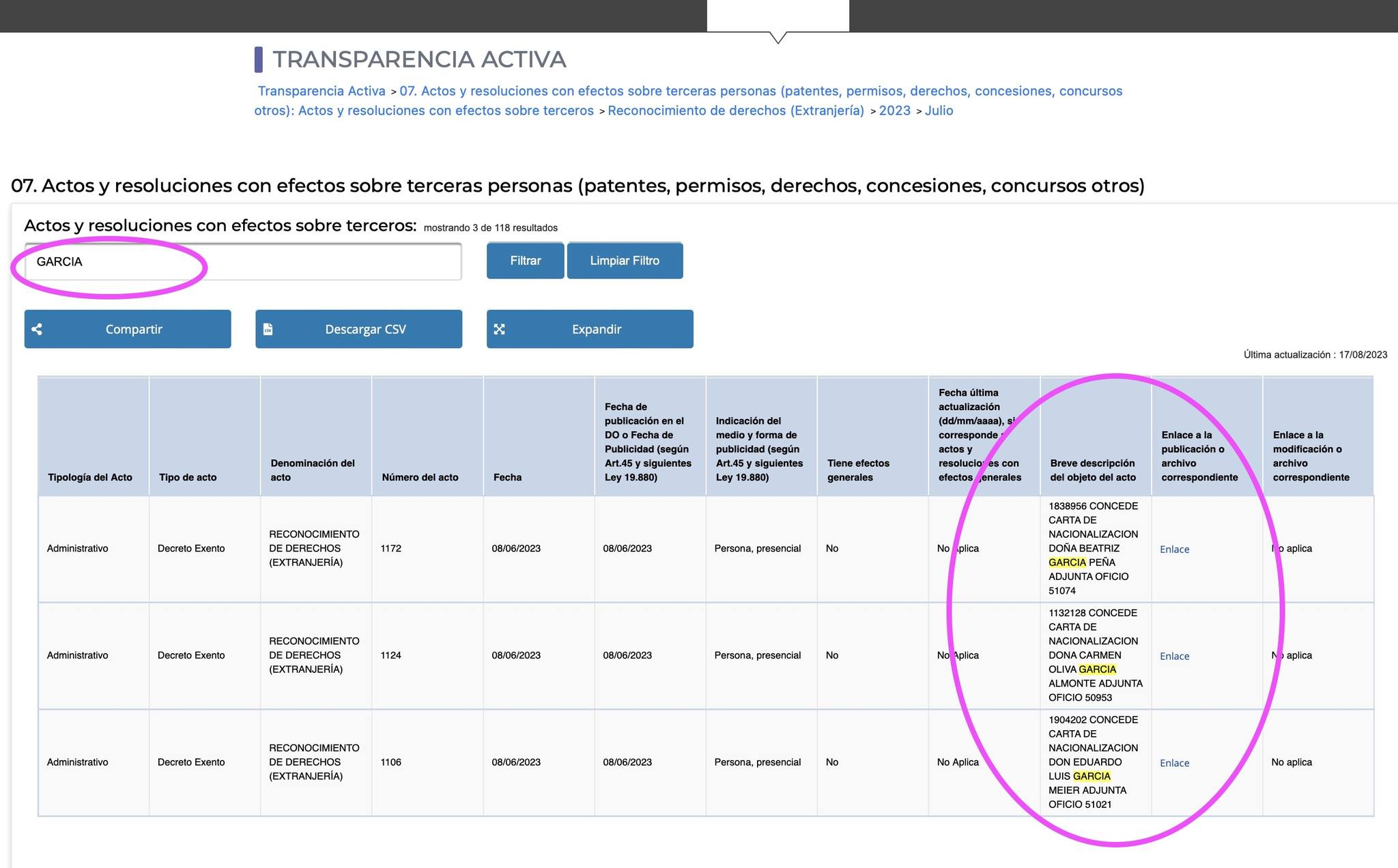Click the Número del acto column header
This screenshot has width=1398, height=868.
pyautogui.click(x=420, y=477)
